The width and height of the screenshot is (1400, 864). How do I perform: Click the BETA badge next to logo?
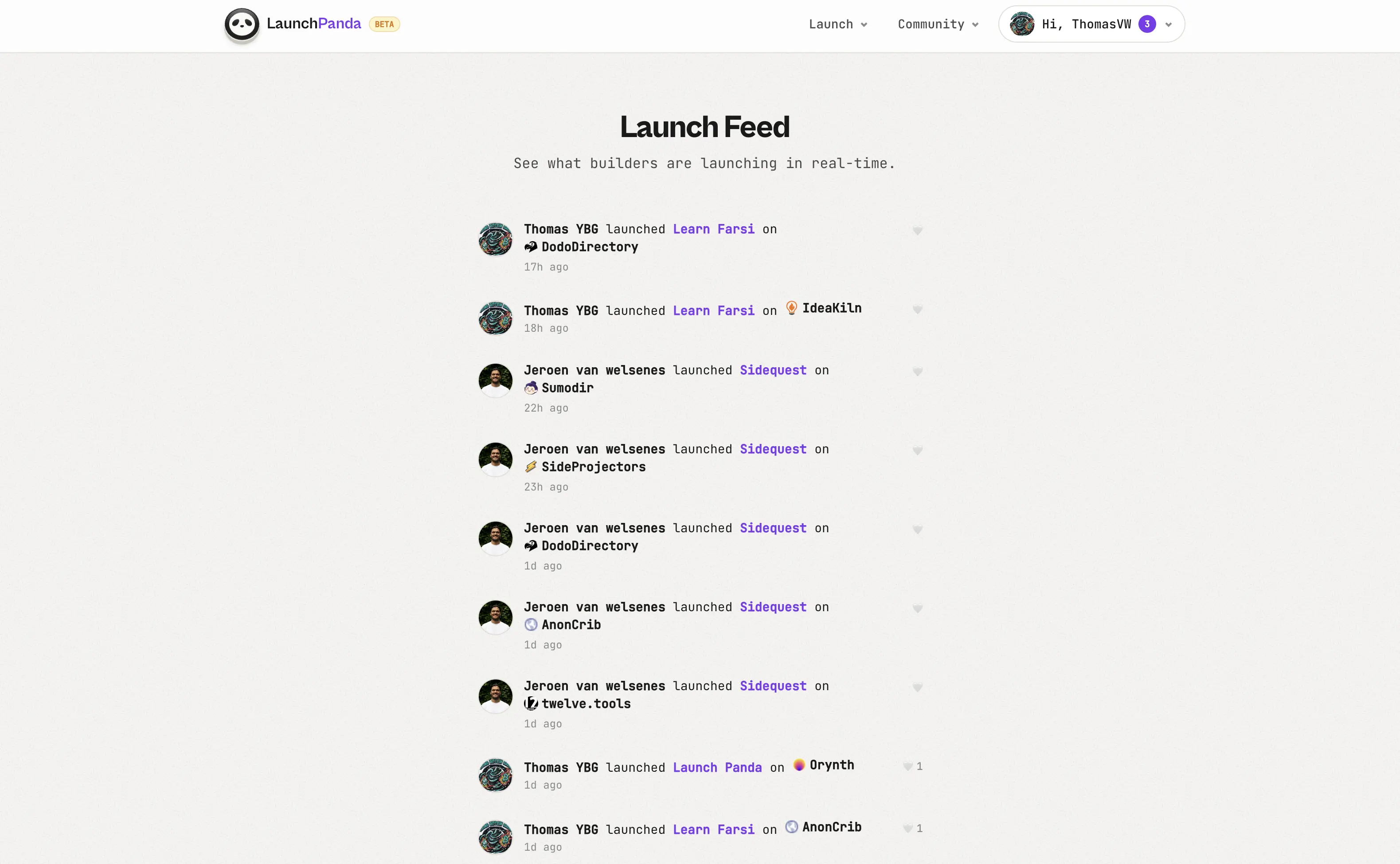384,24
